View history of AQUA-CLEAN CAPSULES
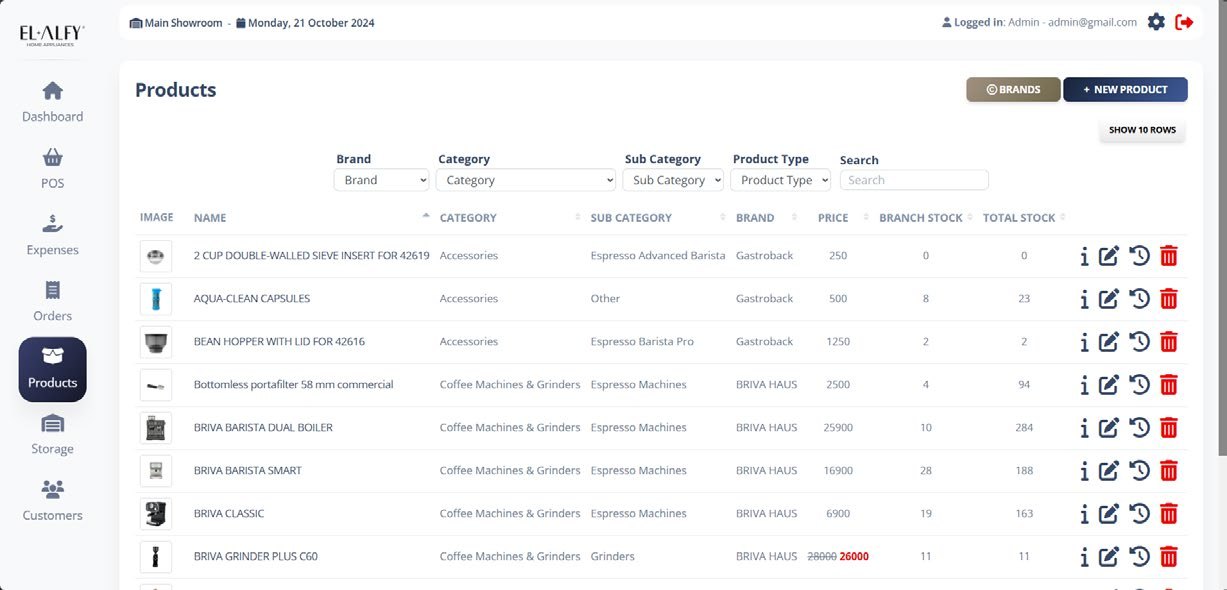 pyautogui.click(x=1139, y=299)
